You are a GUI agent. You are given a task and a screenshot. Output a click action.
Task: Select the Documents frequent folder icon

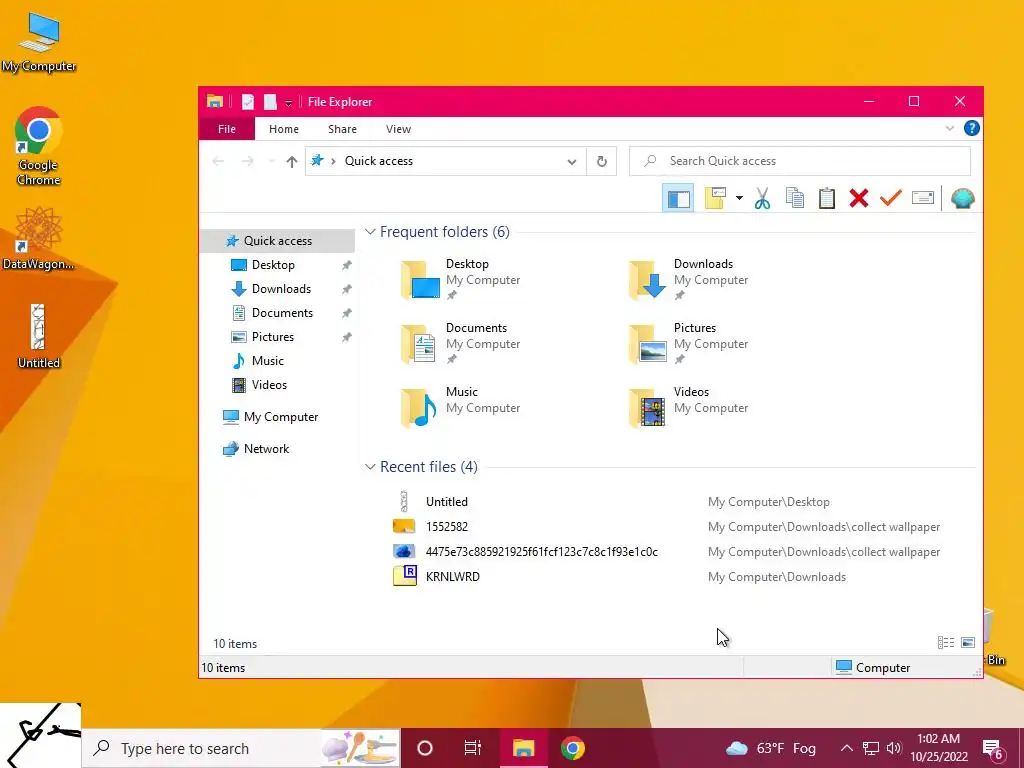pyautogui.click(x=419, y=344)
